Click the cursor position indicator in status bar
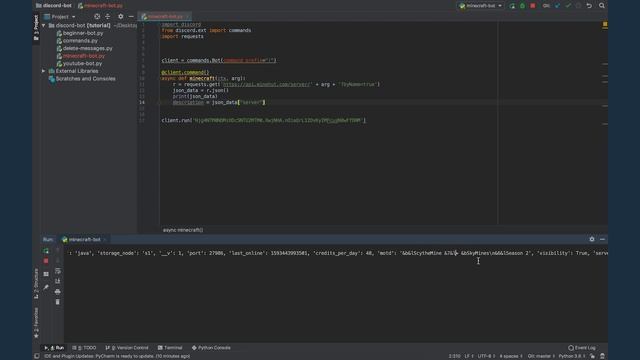This screenshot has width=640, height=360. [x=454, y=356]
